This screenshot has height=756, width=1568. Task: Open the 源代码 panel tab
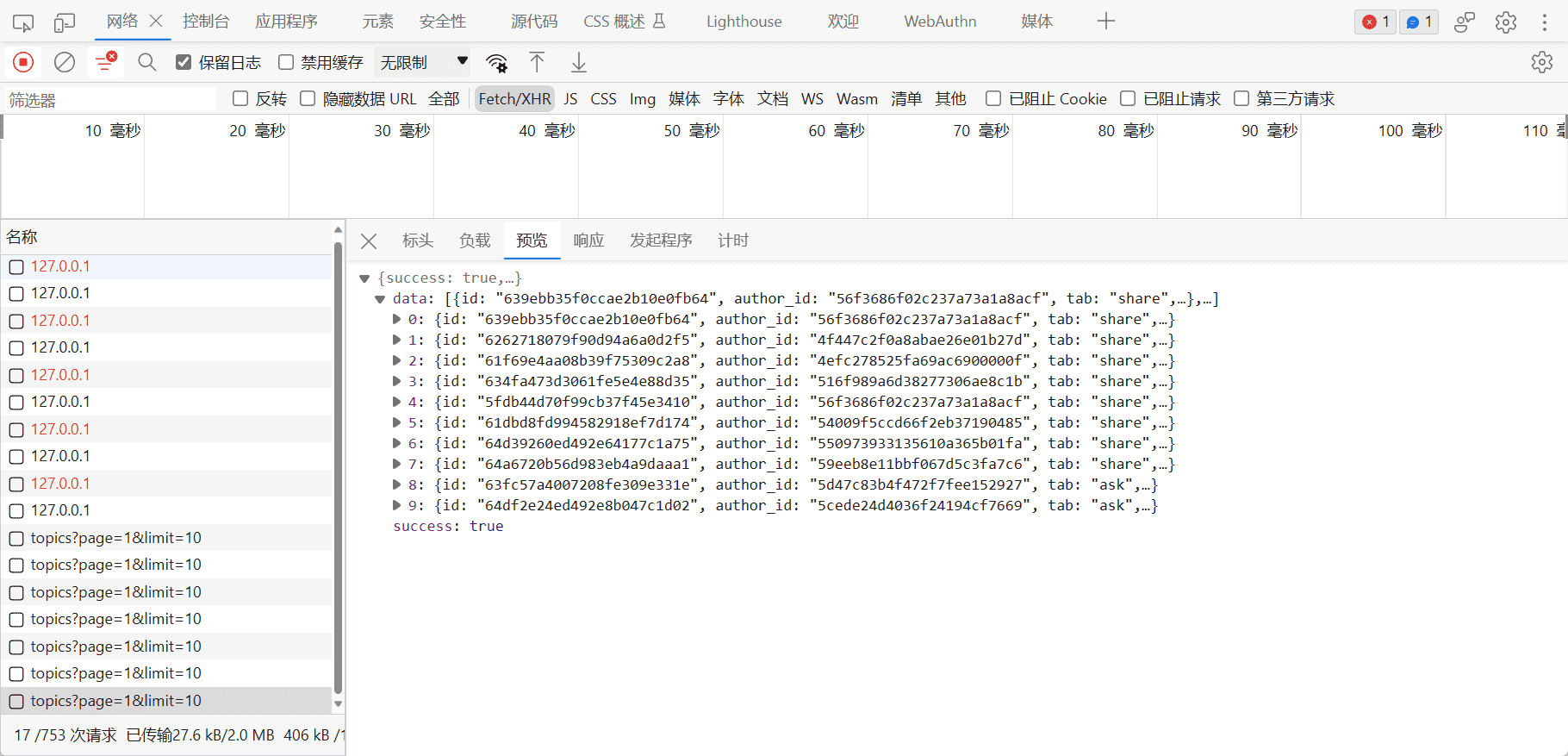coord(534,22)
